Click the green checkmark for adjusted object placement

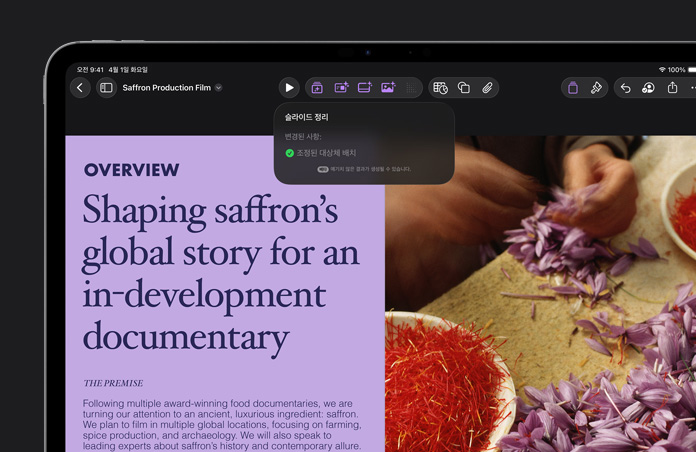click(290, 153)
